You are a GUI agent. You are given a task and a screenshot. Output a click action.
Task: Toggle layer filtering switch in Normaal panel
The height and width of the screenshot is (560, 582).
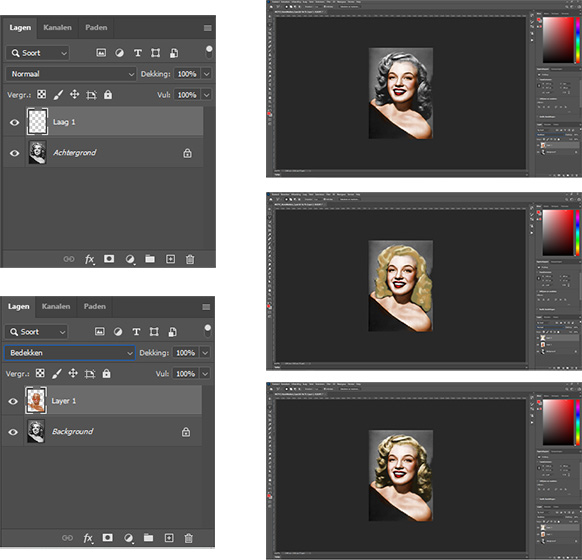[x=209, y=52]
